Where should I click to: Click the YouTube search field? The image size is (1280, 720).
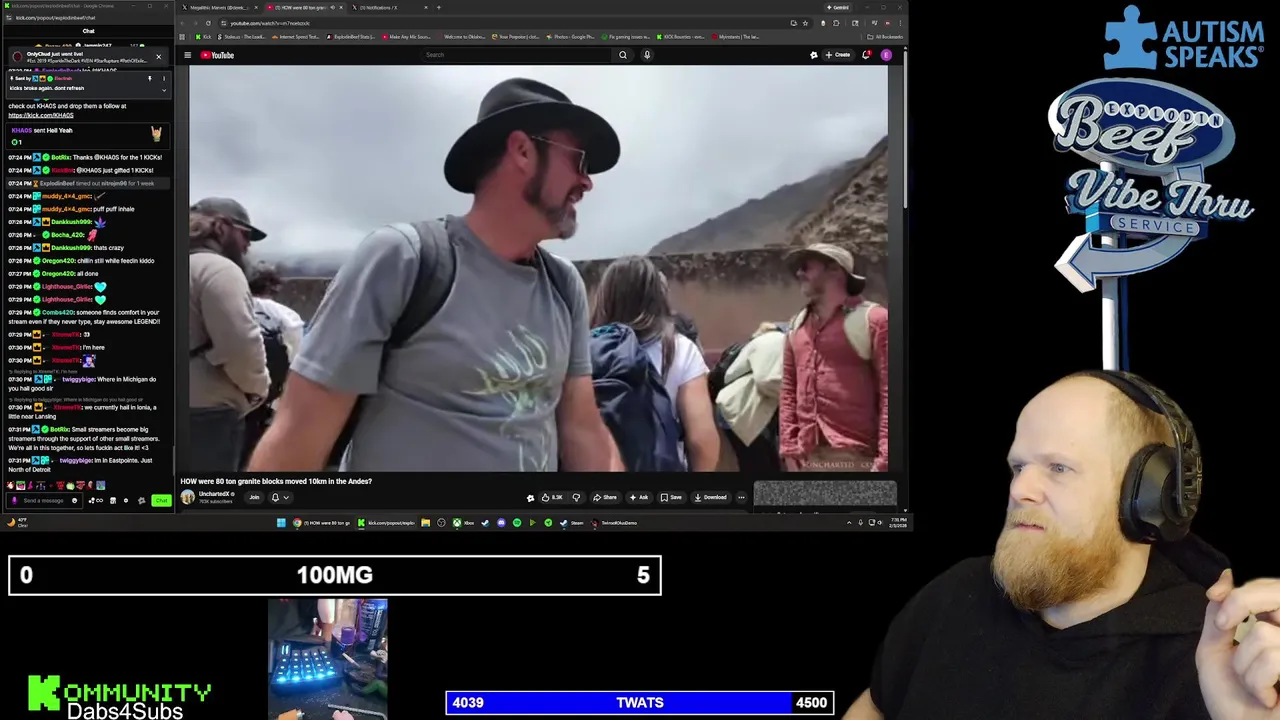[516, 55]
